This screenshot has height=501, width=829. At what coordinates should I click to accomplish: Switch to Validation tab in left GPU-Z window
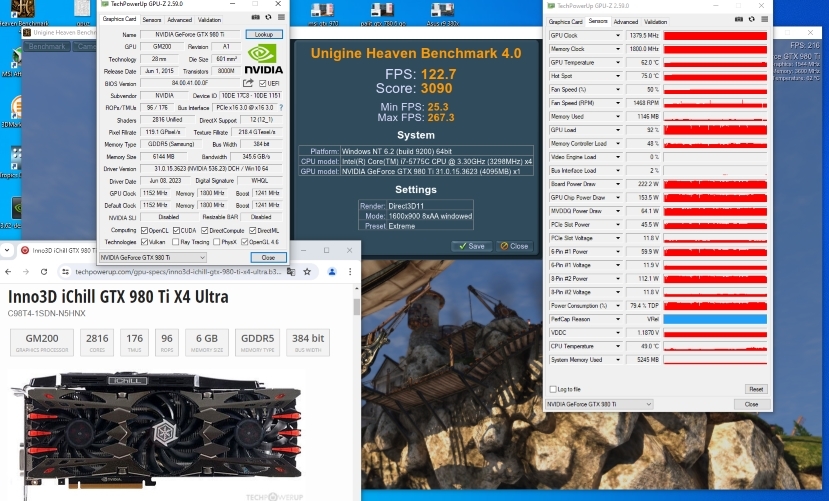click(209, 20)
